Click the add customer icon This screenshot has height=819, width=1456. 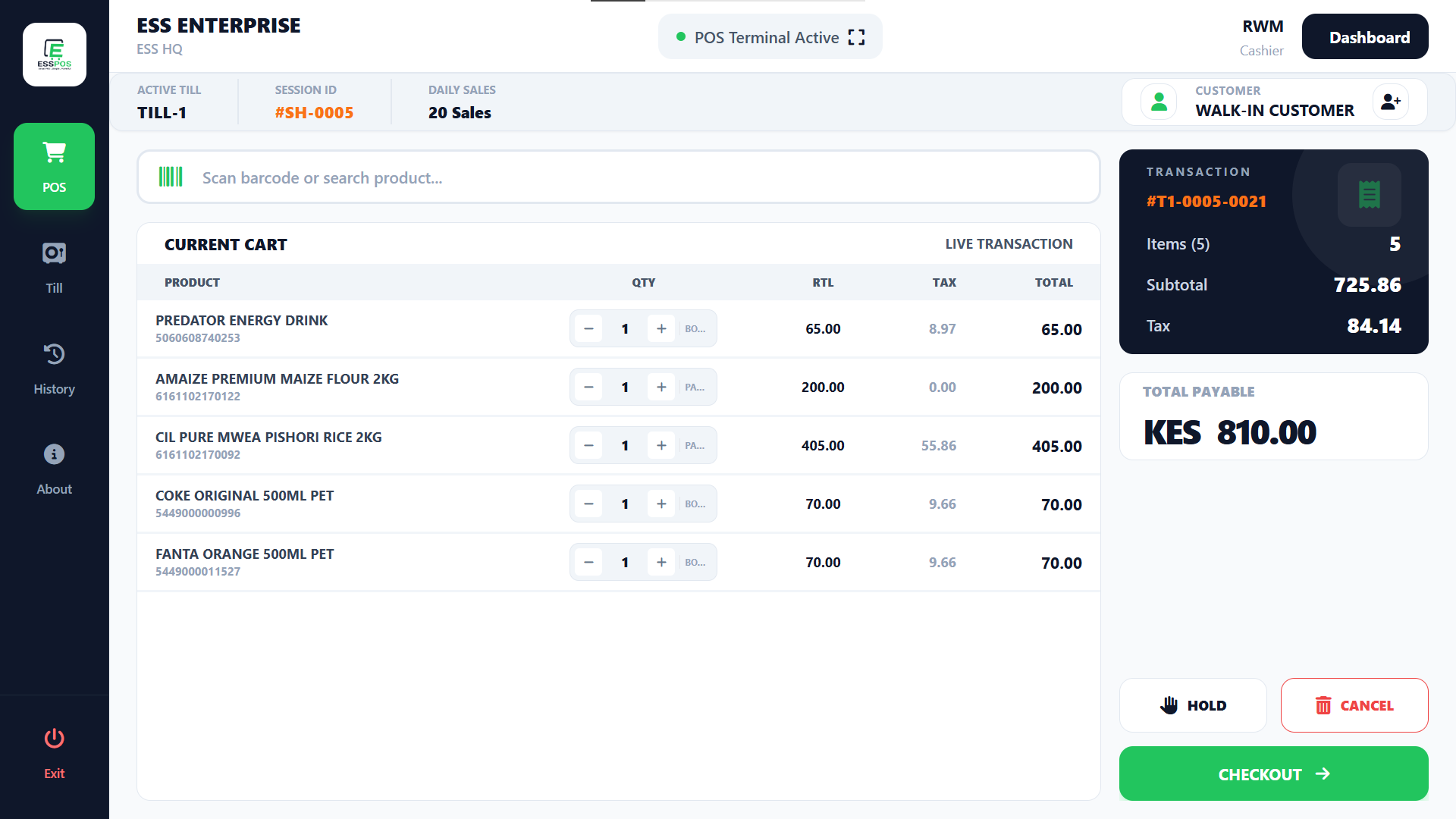tap(1391, 102)
